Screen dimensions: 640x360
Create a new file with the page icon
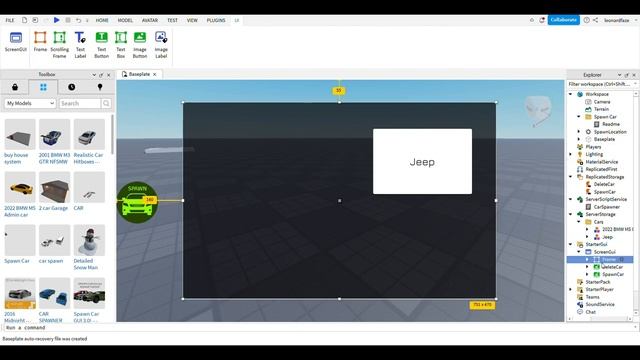[24, 20]
